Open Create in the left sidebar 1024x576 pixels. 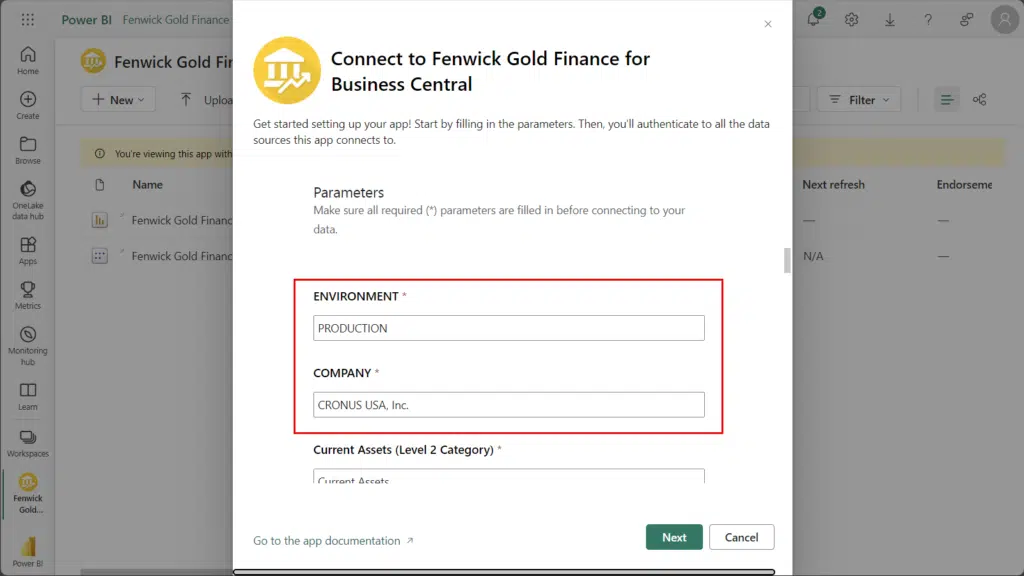point(27,105)
